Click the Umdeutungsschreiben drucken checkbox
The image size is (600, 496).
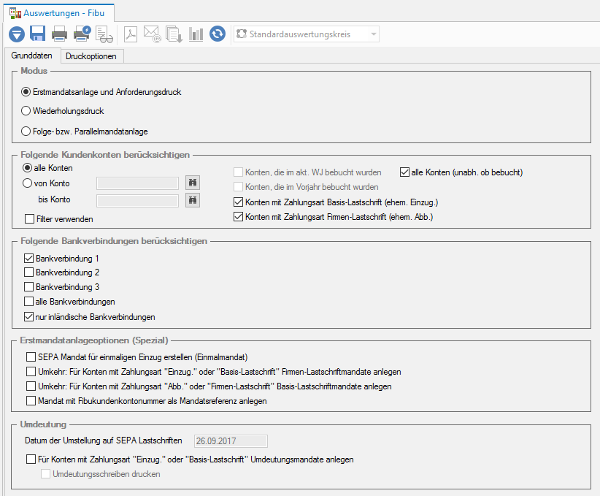(x=46, y=474)
